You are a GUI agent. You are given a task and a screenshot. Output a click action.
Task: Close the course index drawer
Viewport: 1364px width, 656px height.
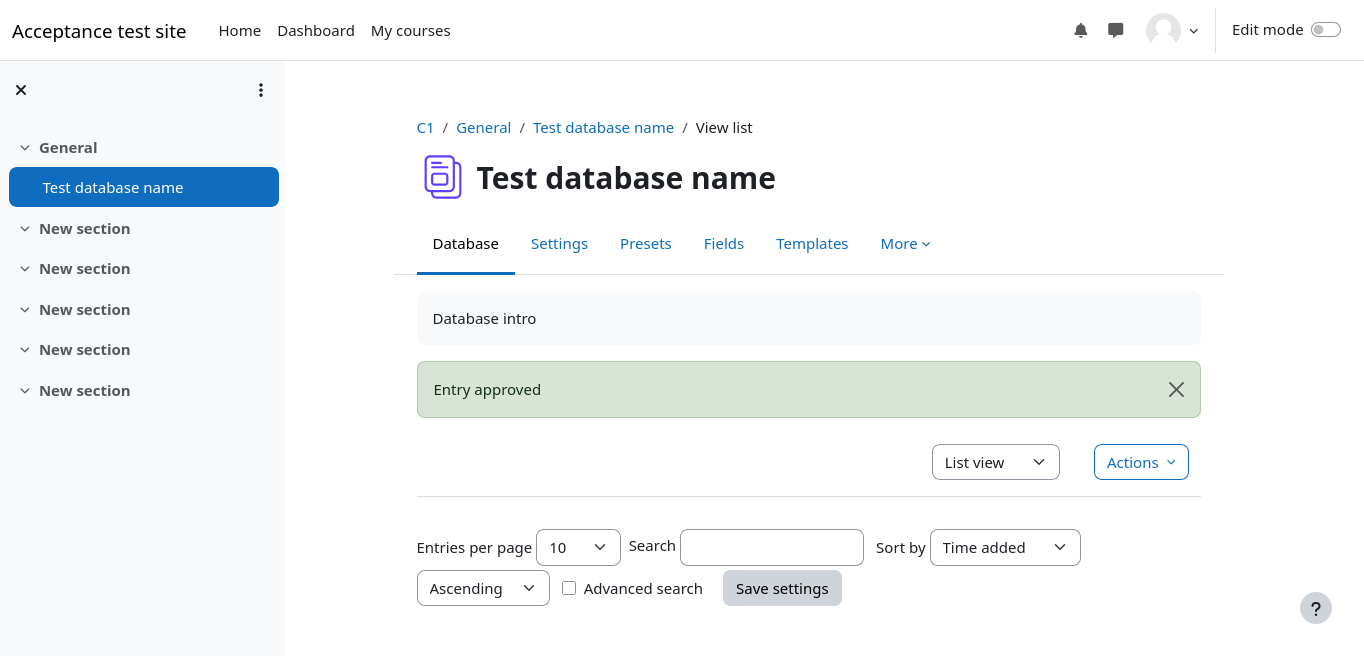coord(21,90)
